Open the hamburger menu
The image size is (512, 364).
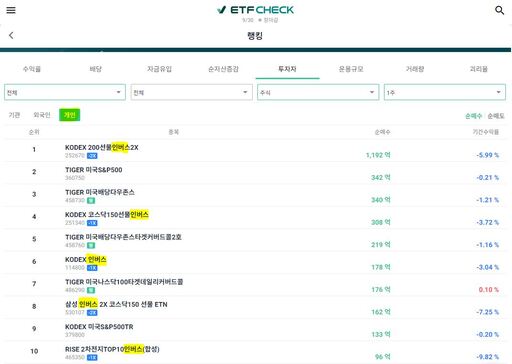(x=11, y=10)
